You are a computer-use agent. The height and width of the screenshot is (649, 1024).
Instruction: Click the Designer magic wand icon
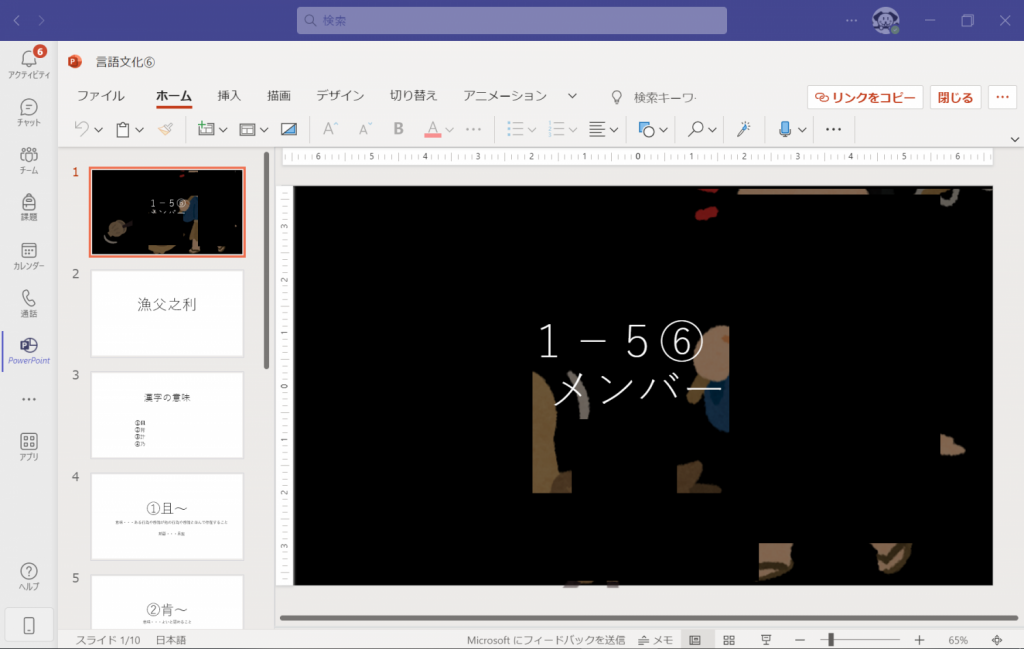pos(743,129)
